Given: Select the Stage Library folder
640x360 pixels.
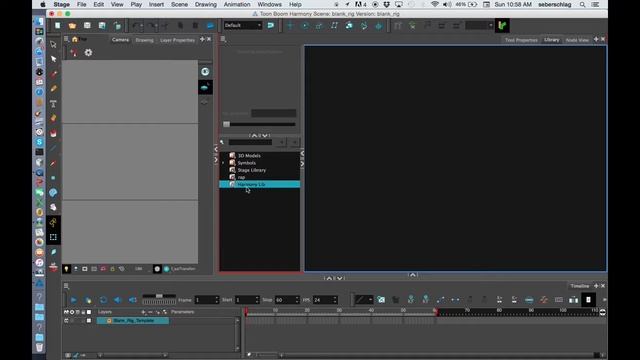Looking at the screenshot, I should [x=251, y=170].
